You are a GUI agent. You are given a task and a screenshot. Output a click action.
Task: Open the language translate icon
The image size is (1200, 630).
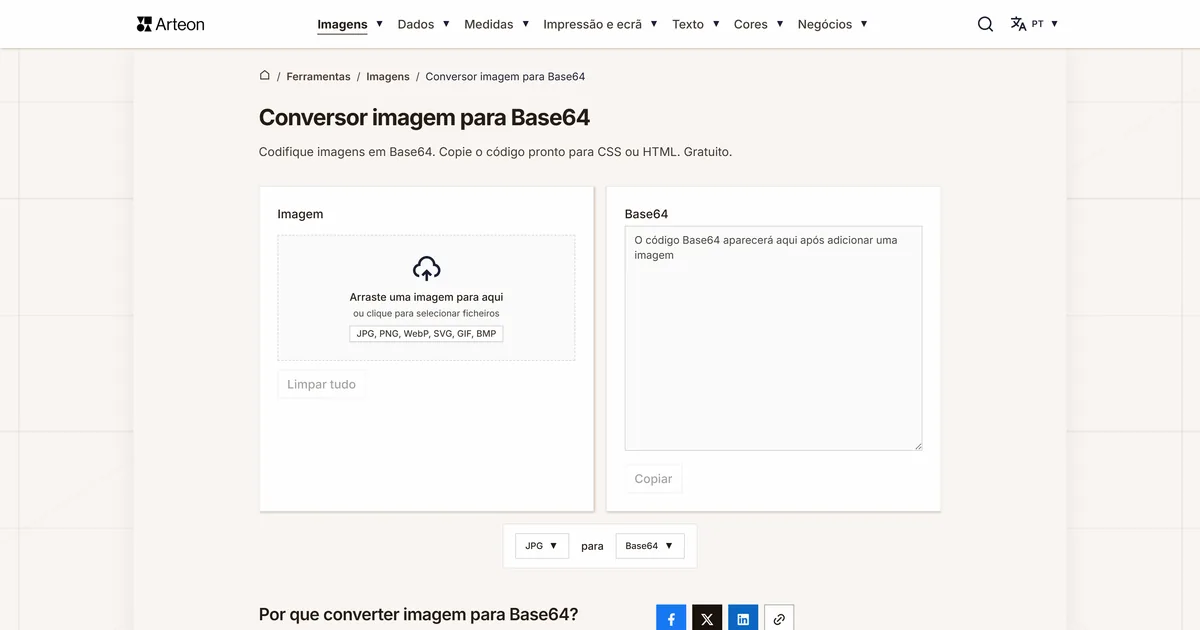click(1018, 24)
